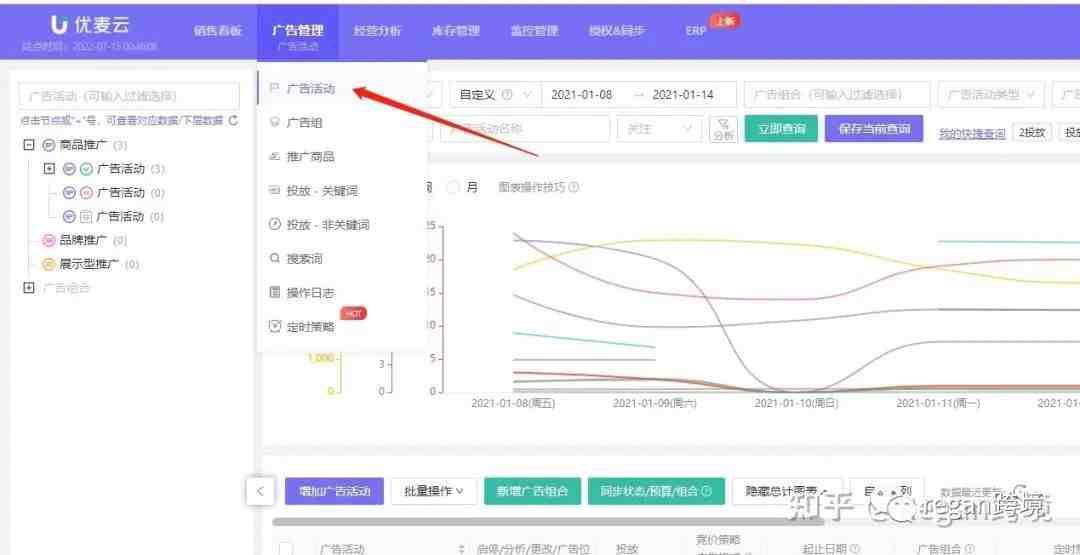The height and width of the screenshot is (555, 1080).
Task: Open the 隐藏总计图表 dropdown button
Action: pos(787,491)
